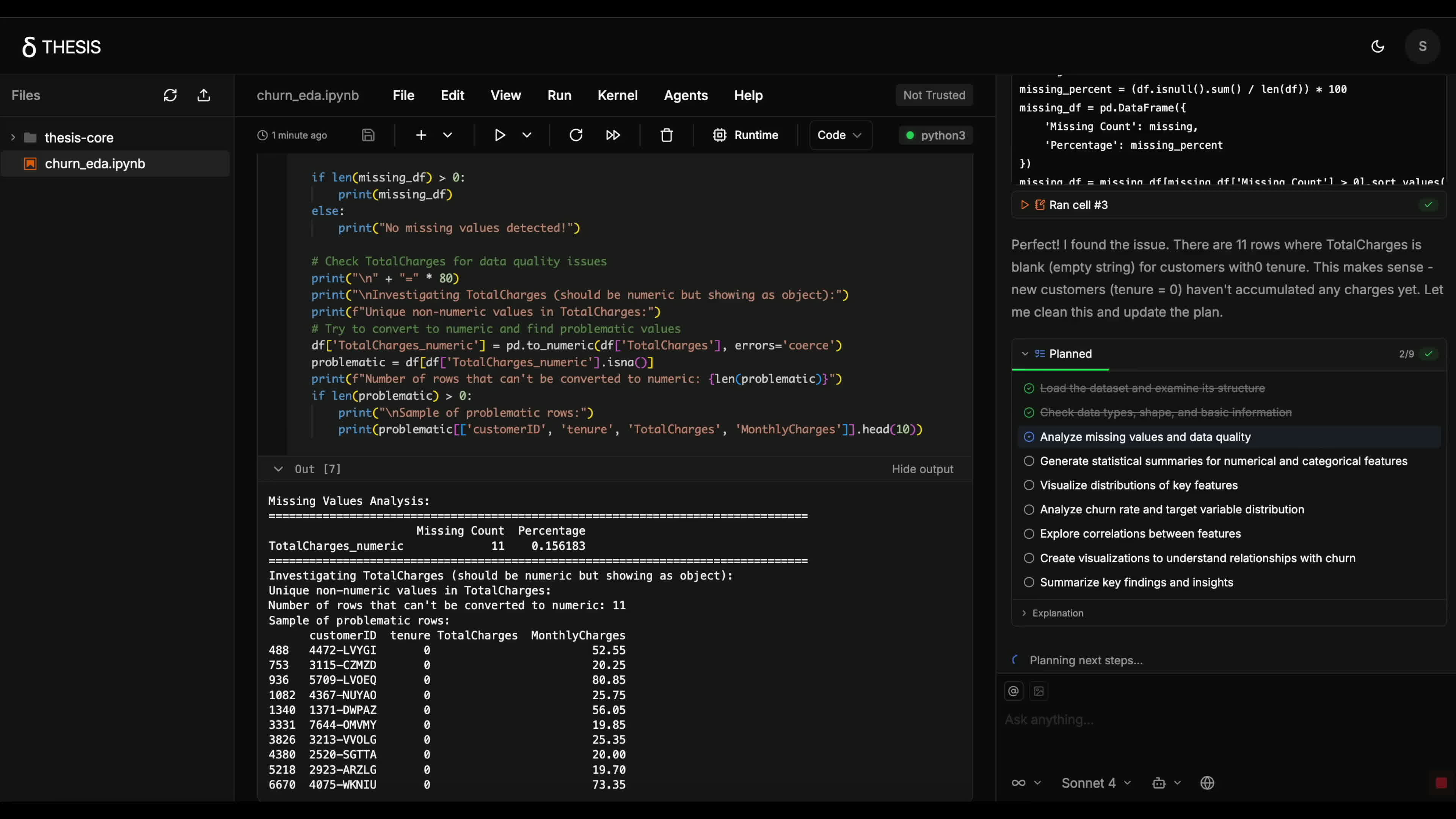This screenshot has width=1456, height=819.
Task: Open the Code cell type dropdown
Action: pos(840,135)
